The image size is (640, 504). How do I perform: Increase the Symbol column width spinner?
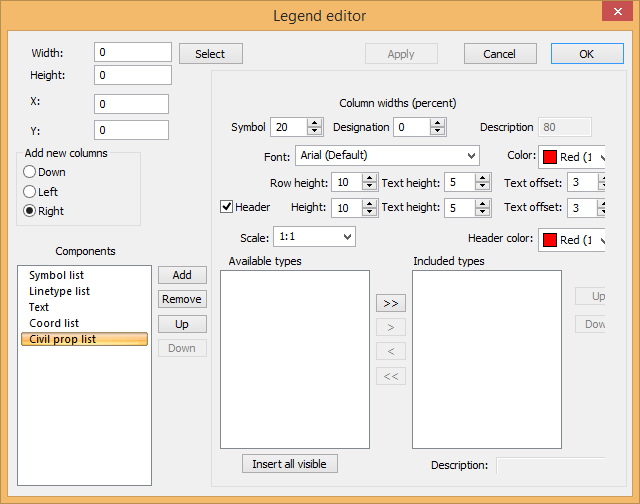point(315,123)
